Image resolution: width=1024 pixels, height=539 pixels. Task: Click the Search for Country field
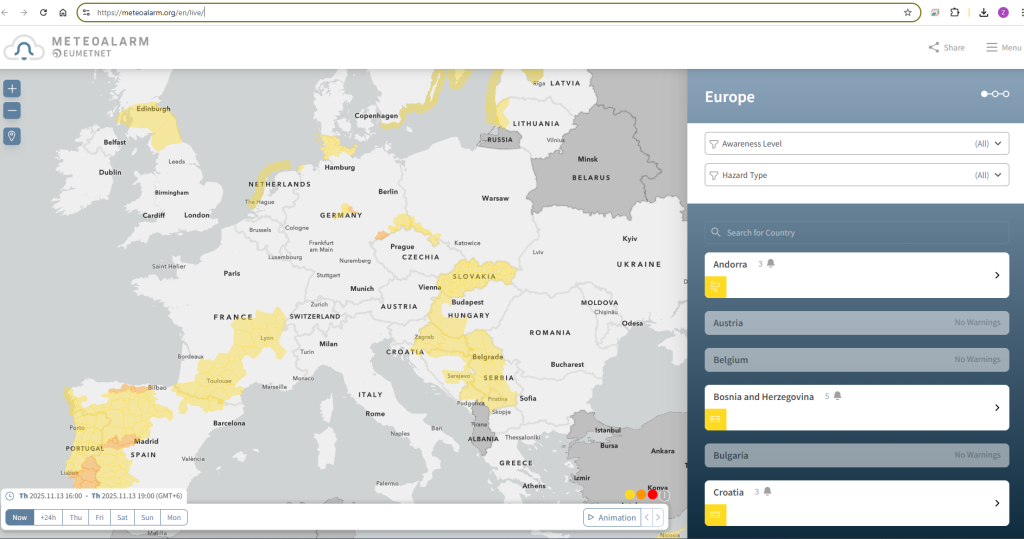tap(856, 232)
